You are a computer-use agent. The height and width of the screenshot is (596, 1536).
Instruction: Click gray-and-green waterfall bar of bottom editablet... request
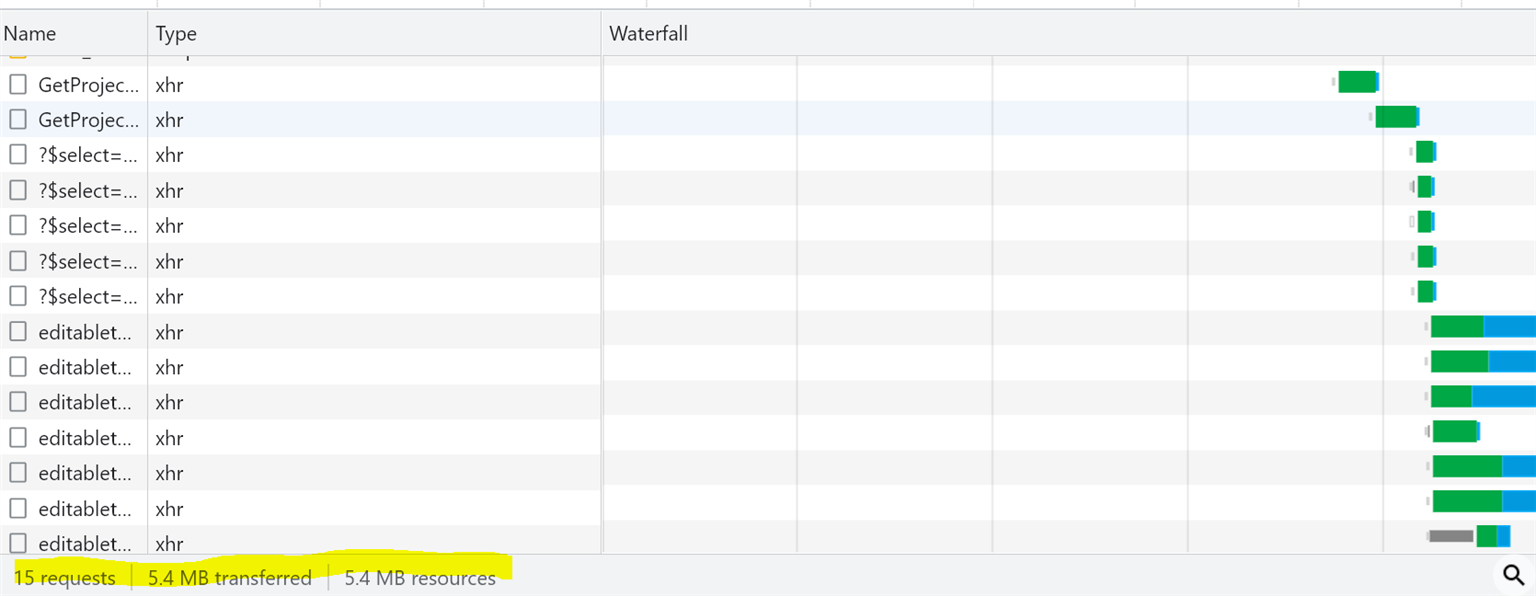coord(1470,536)
